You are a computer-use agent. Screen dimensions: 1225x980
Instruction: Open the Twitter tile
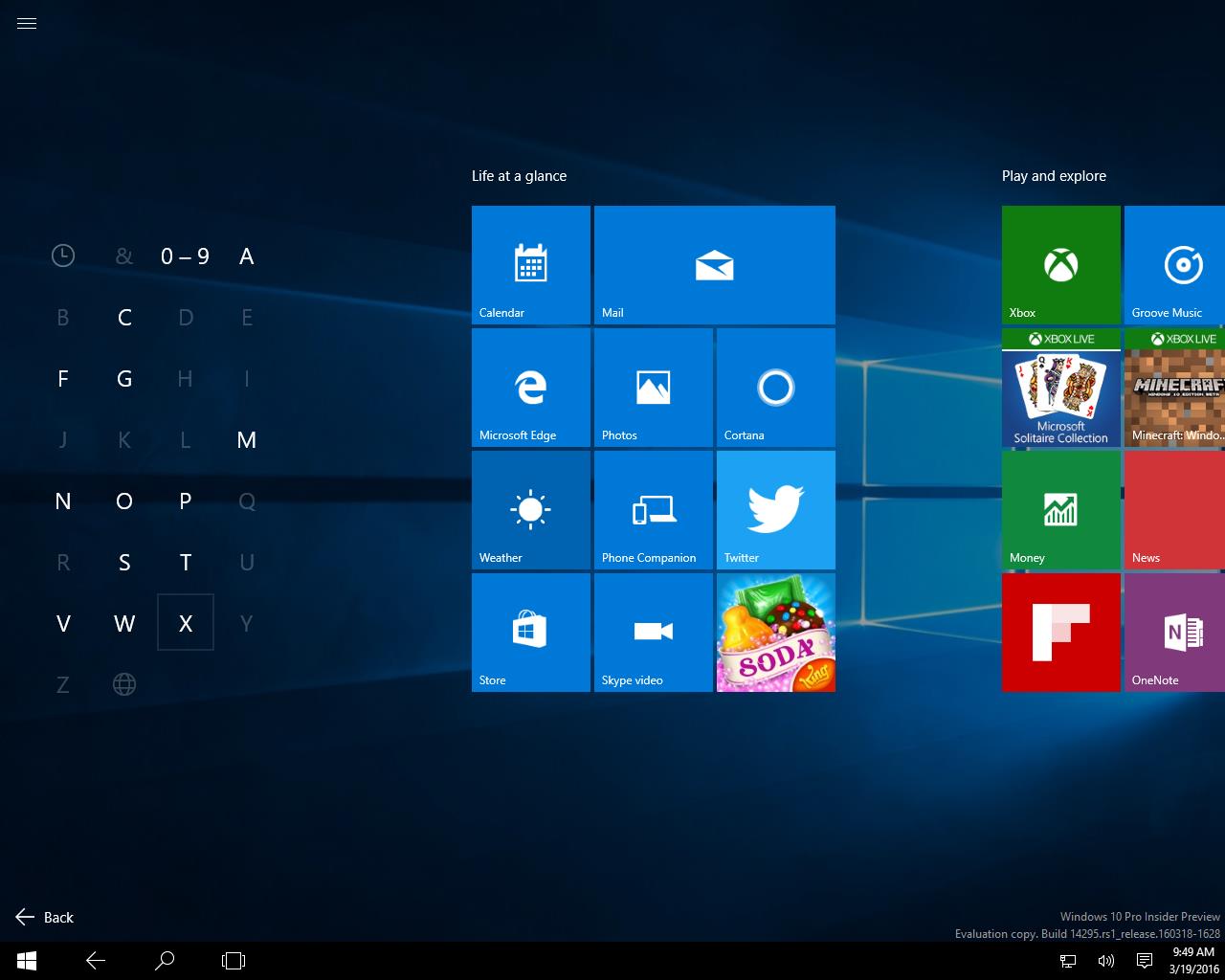click(x=776, y=510)
